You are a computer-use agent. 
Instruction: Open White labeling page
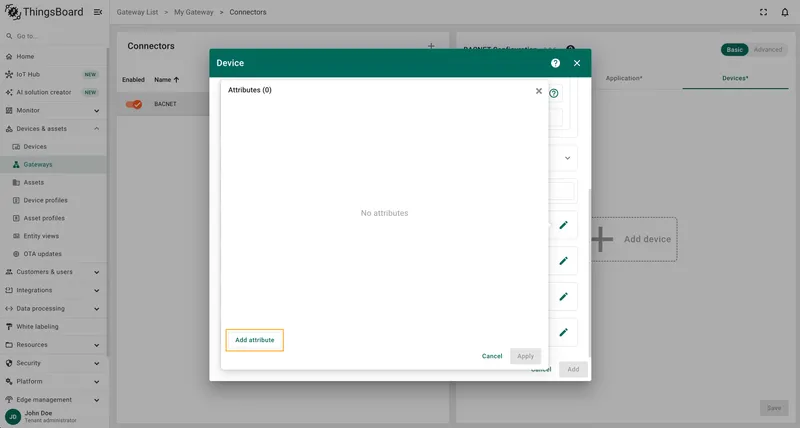tap(54, 326)
